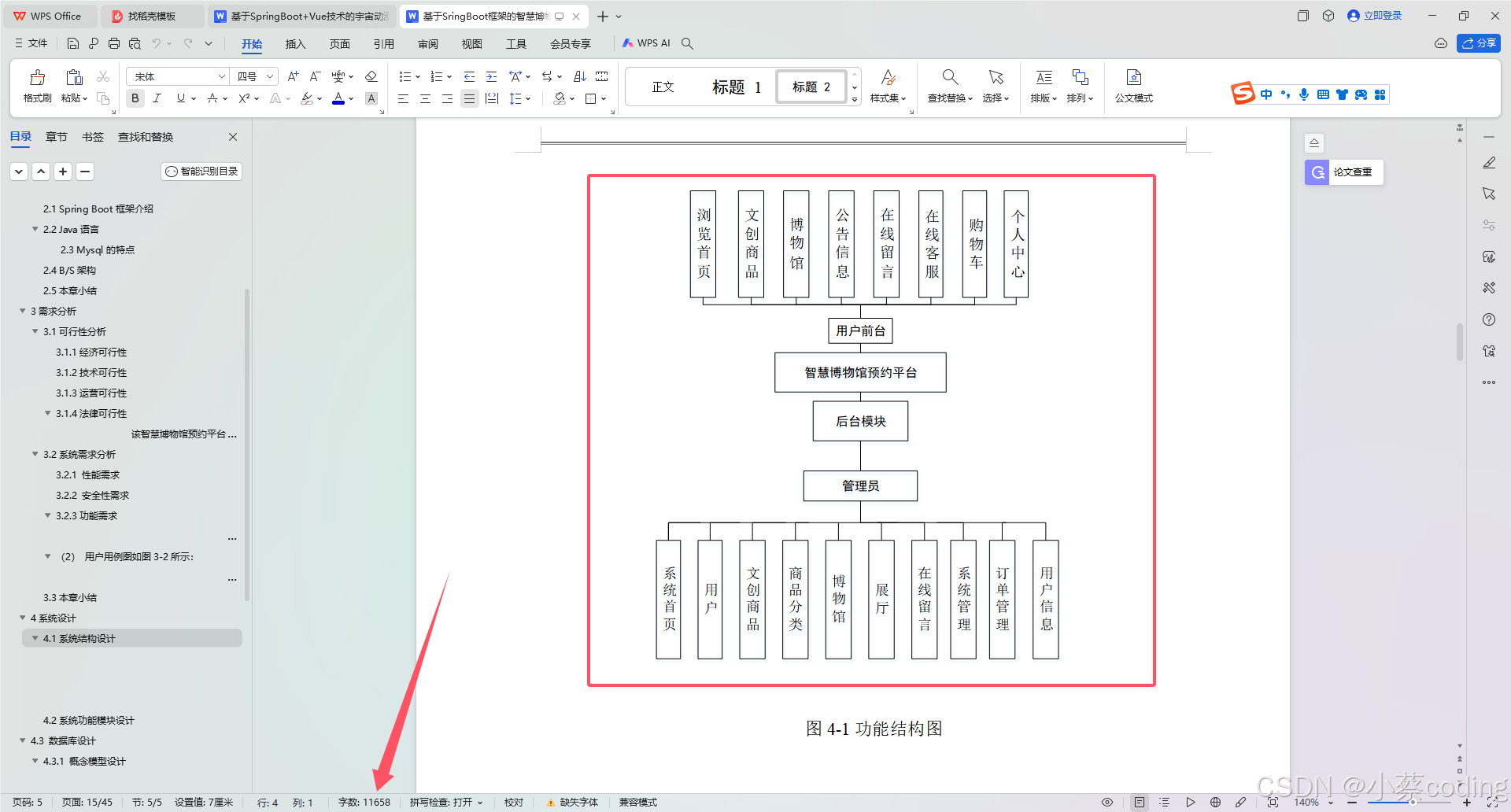Viewport: 1511px width, 812px height.
Task: Click the 分享 (Share) button
Action: coord(1479,43)
